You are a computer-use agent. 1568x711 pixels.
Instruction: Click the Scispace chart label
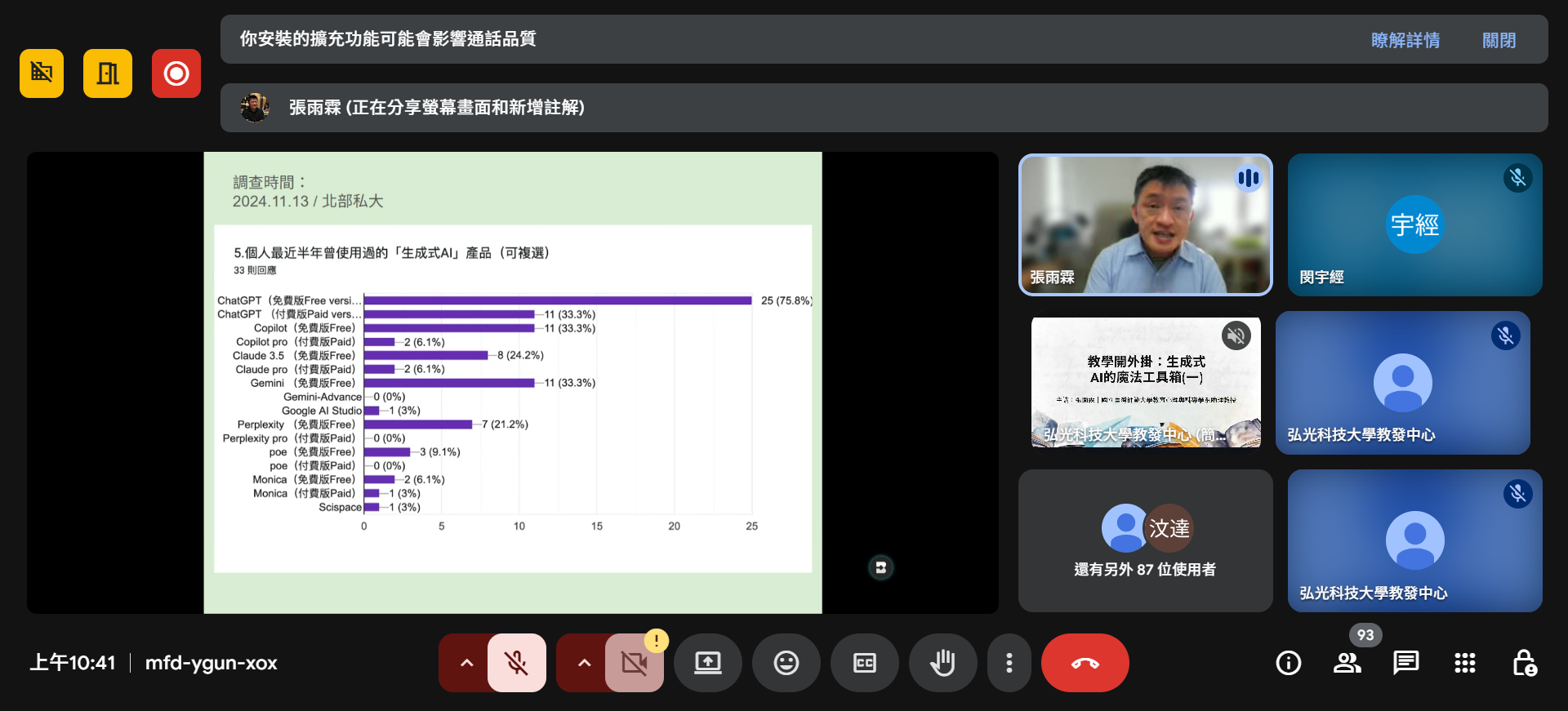click(x=340, y=507)
